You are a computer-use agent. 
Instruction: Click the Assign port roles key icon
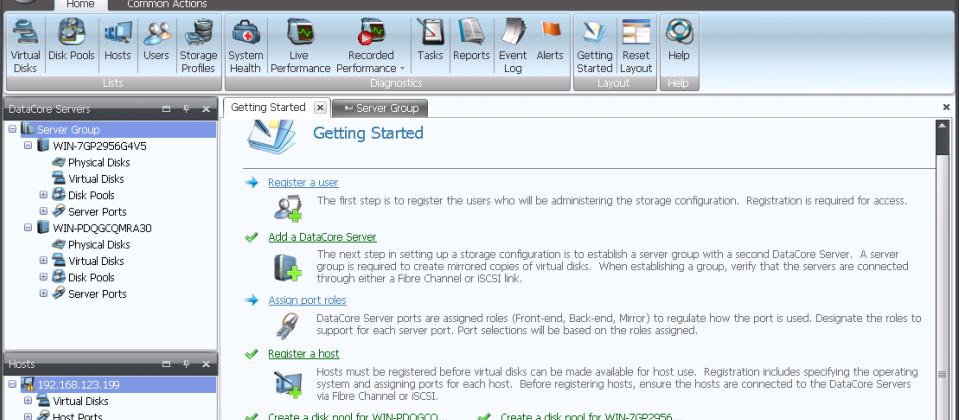pyautogui.click(x=287, y=326)
